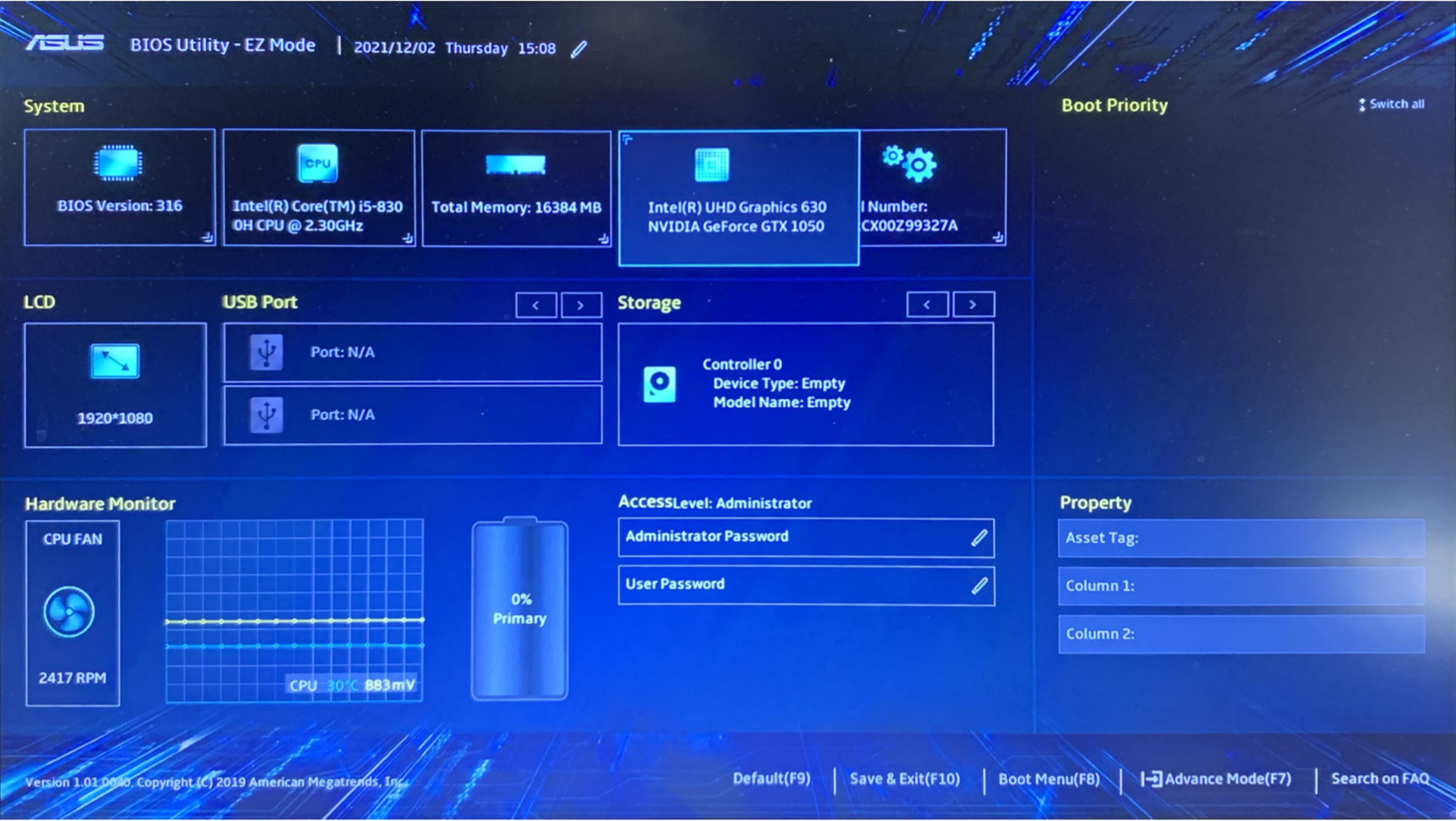Select the Administrator Password field
This screenshot has width=1456, height=821.
[x=806, y=538]
